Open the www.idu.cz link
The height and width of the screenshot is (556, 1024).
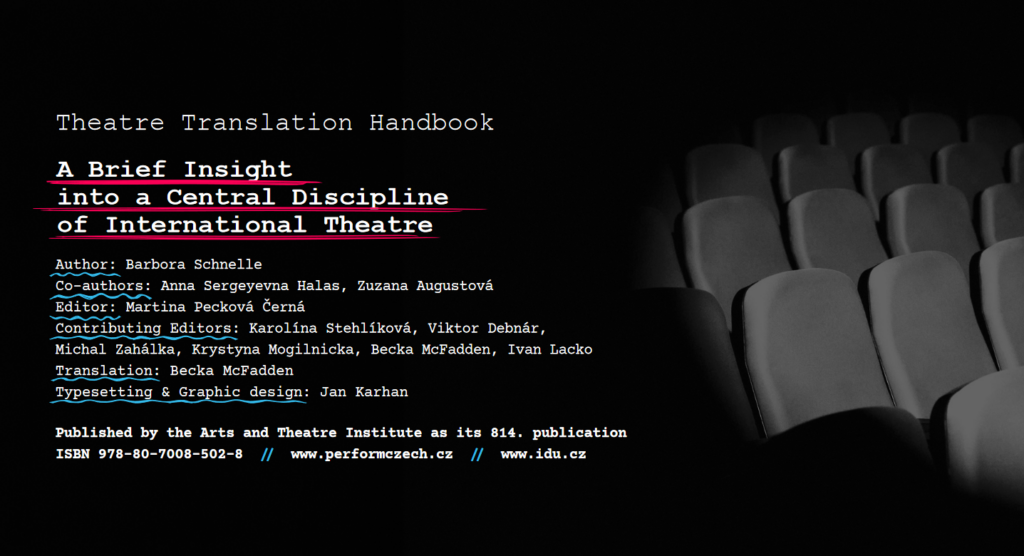[543, 454]
